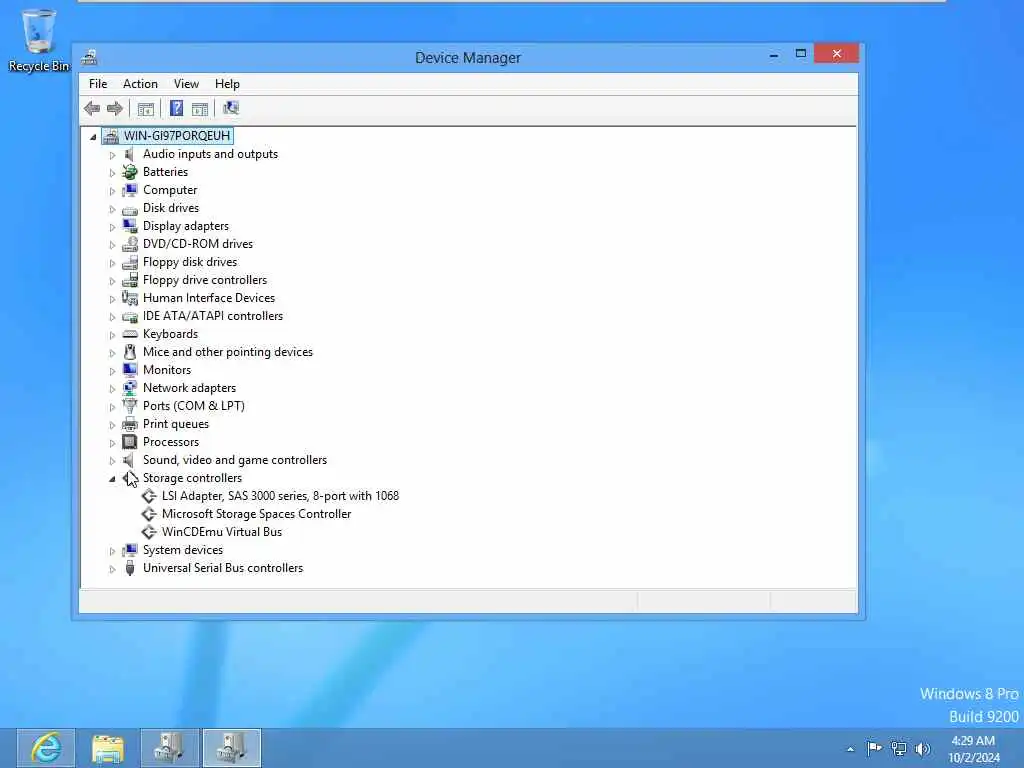Open the View menu
1024x768 pixels.
[186, 84]
